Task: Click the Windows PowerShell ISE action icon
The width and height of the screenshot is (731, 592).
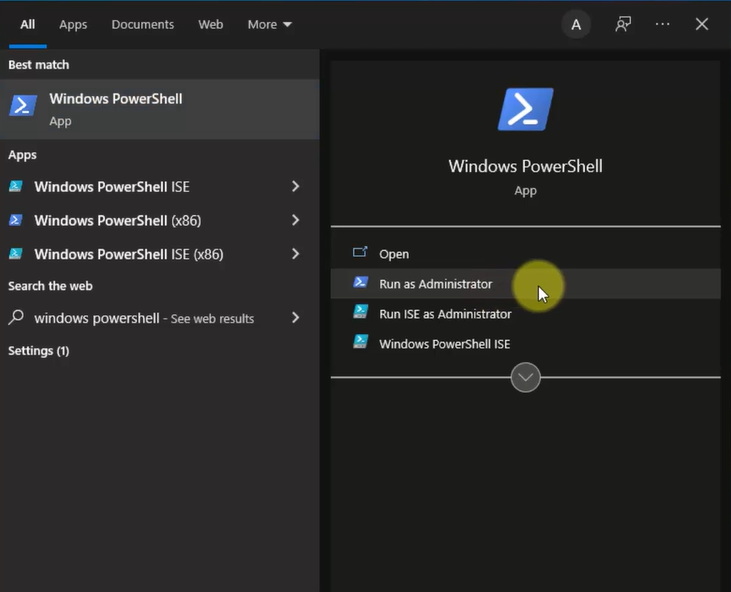Action: click(x=360, y=342)
